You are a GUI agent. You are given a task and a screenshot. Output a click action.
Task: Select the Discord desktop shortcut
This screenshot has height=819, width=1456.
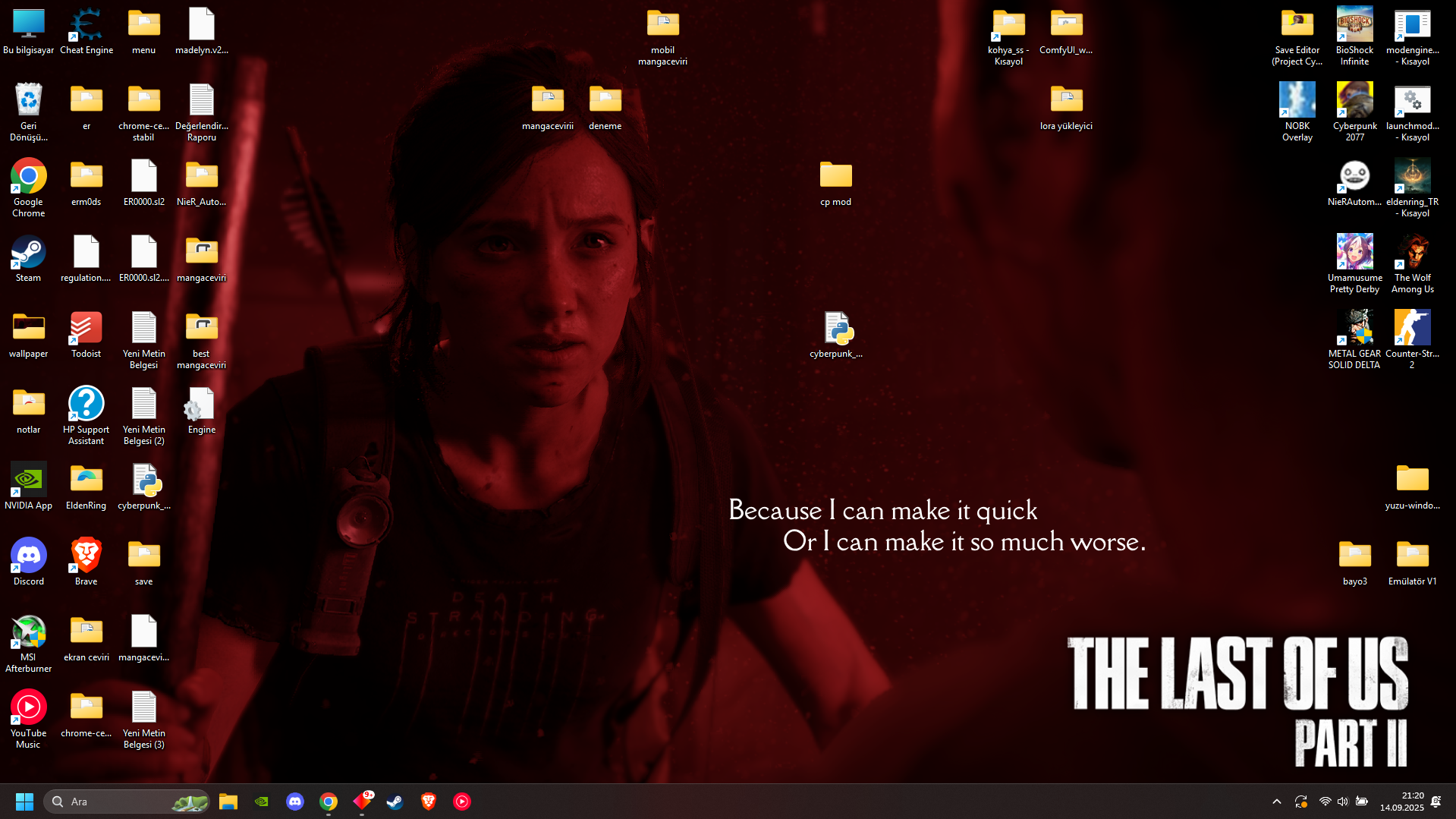coord(29,562)
